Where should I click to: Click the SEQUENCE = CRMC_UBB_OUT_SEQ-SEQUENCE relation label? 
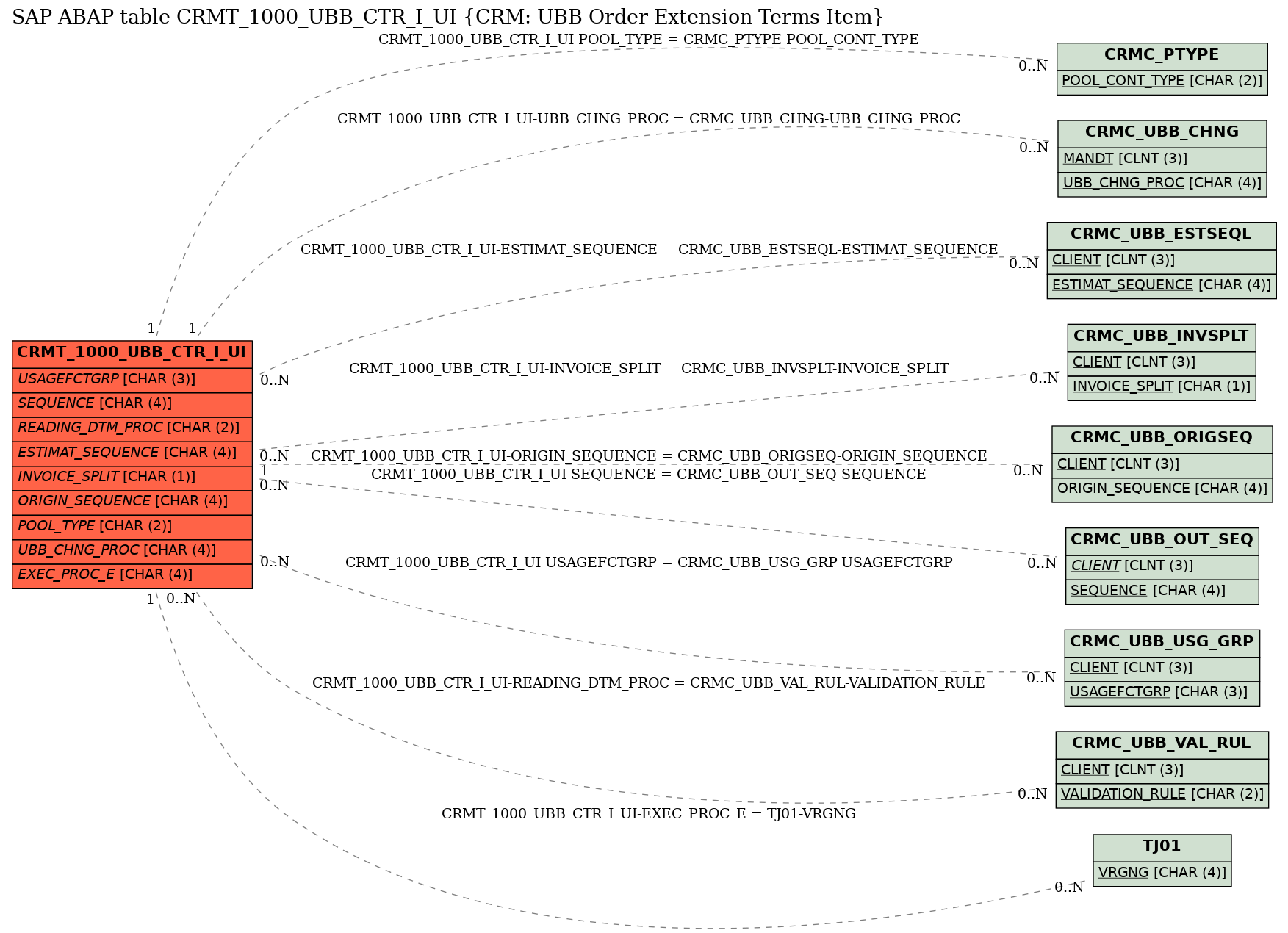[648, 475]
